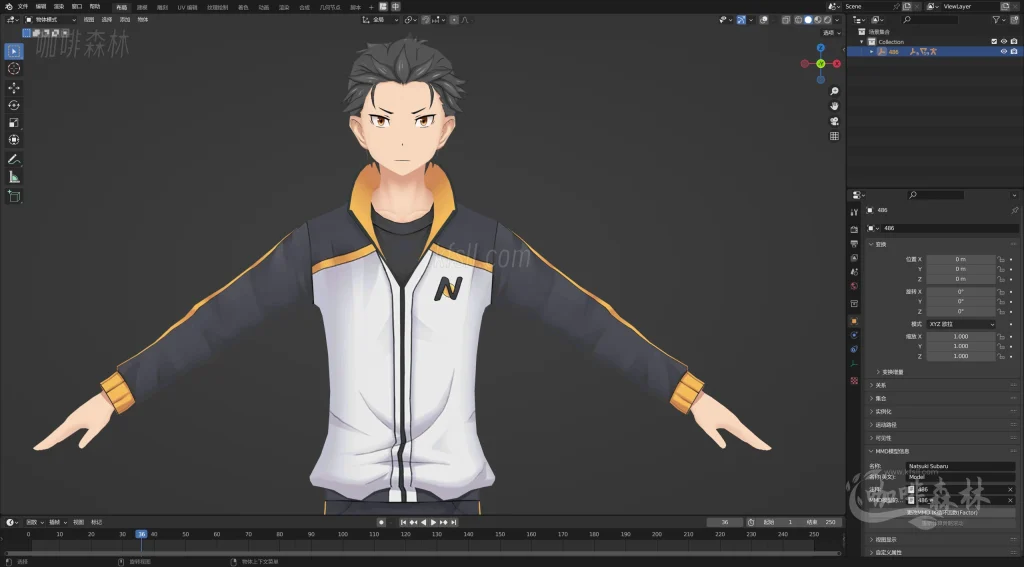Open the Scene properties tab

click(854, 272)
